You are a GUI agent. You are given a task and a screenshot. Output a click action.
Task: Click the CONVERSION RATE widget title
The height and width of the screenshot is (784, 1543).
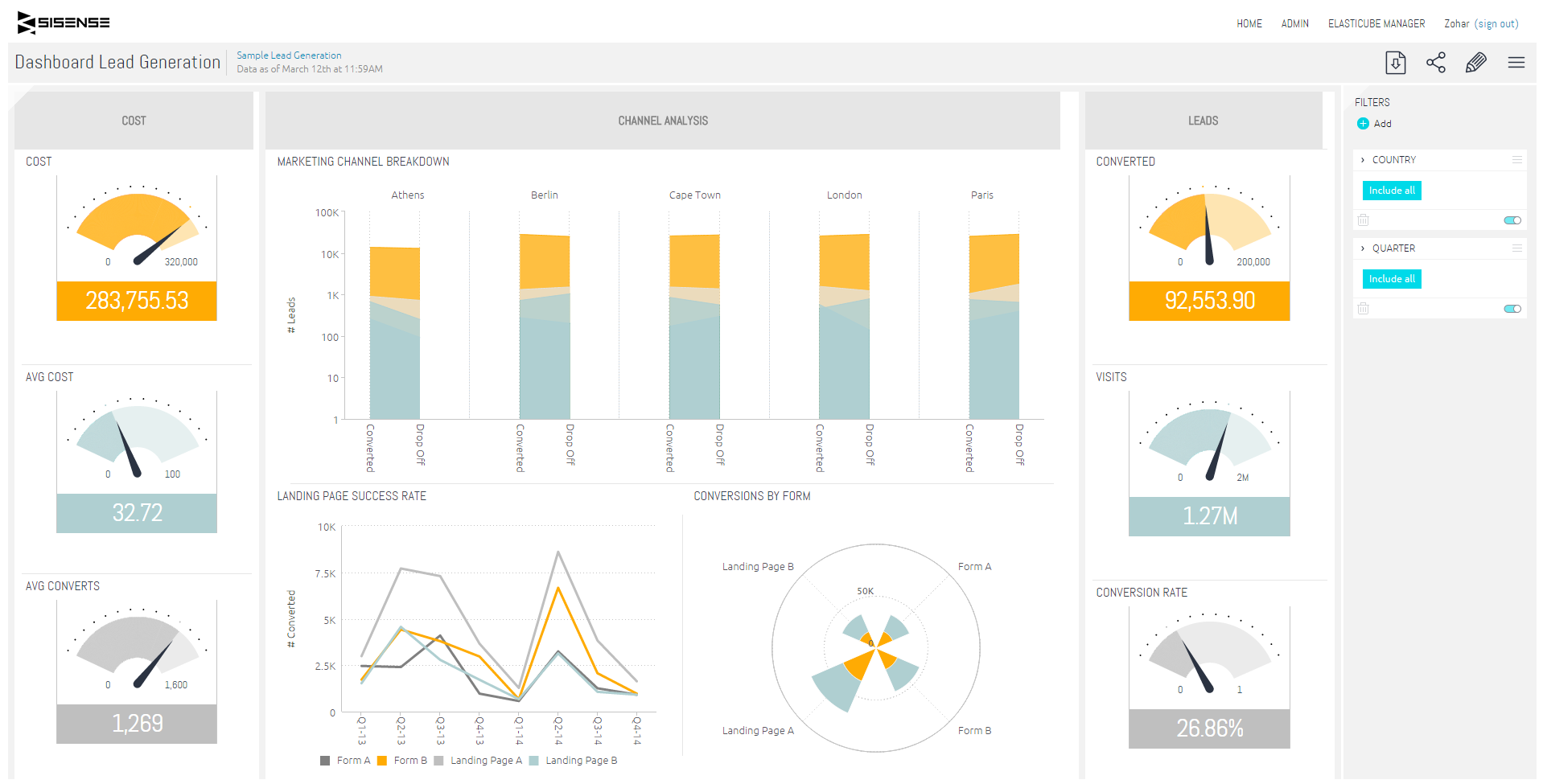click(x=1142, y=593)
